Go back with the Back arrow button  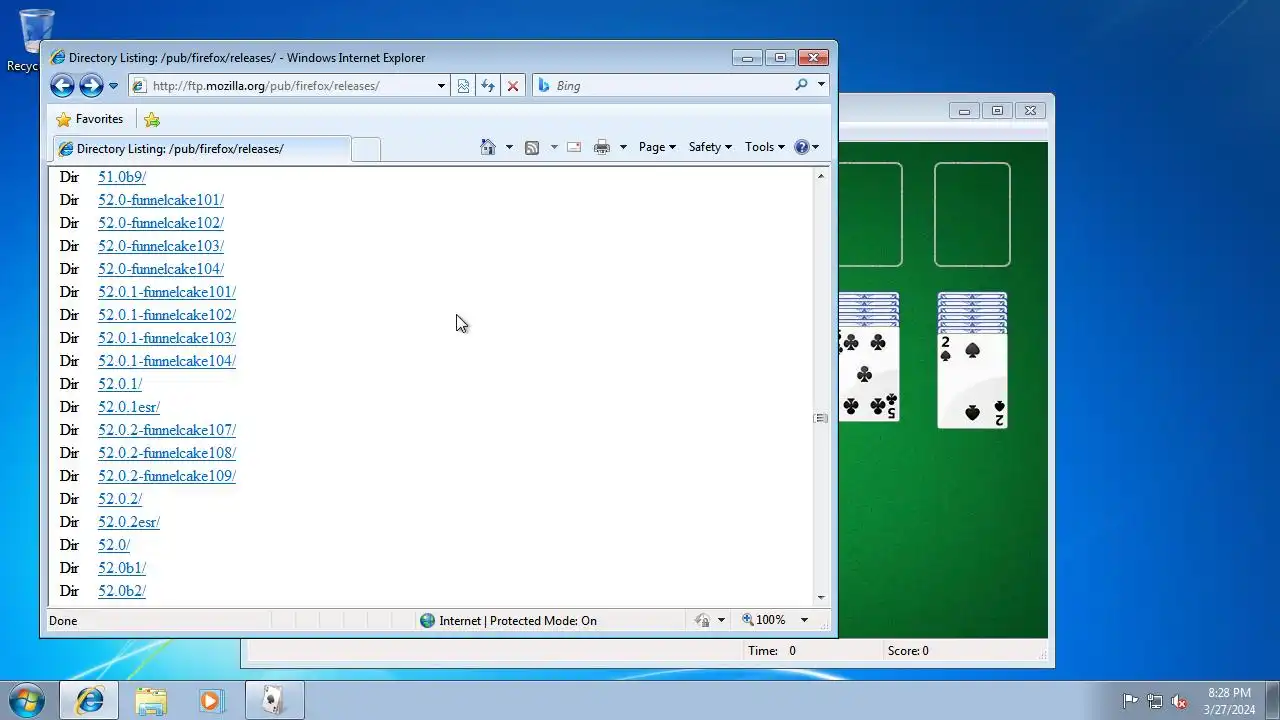62,86
